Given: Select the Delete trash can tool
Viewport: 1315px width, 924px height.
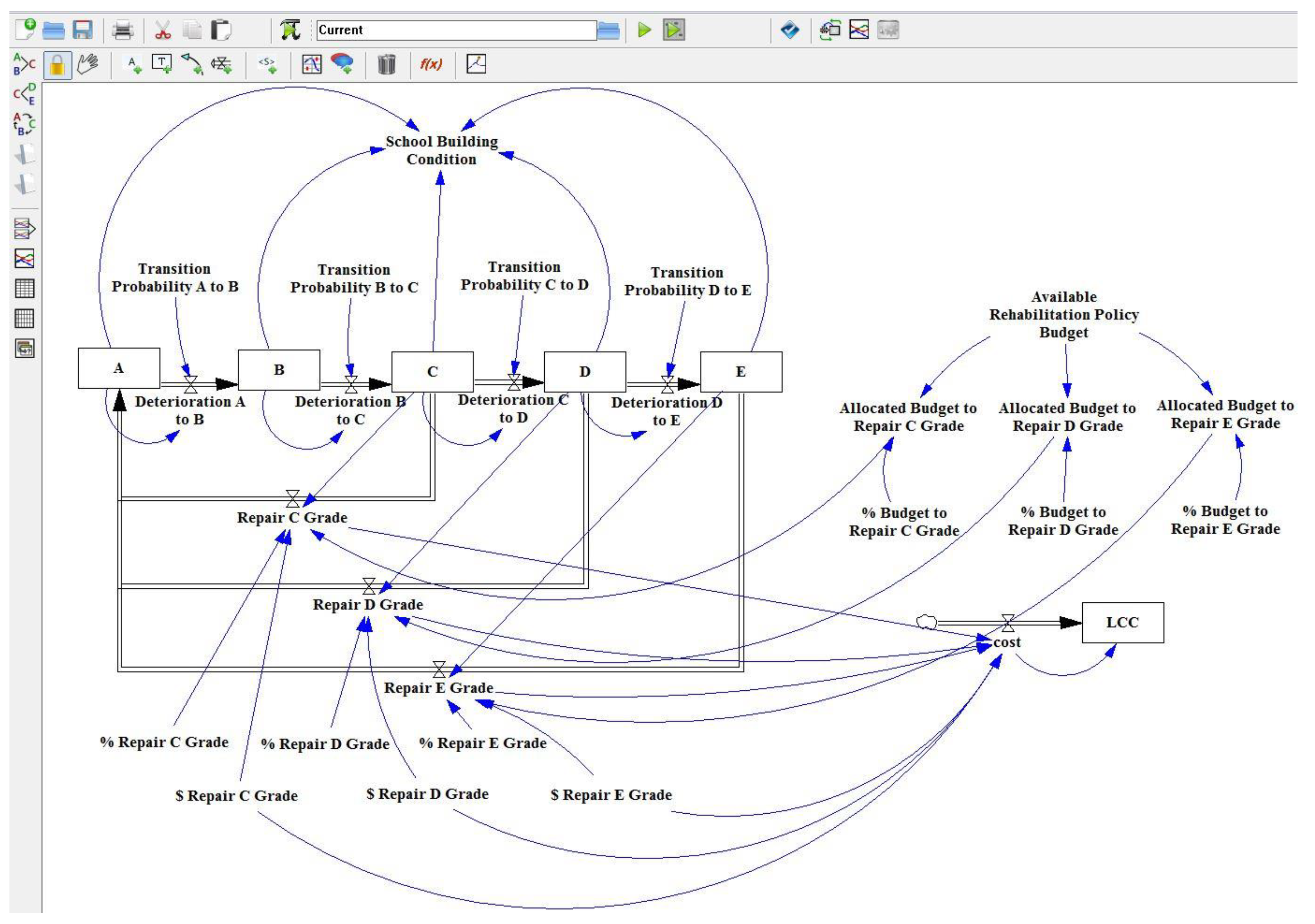Looking at the screenshot, I should coord(387,64).
